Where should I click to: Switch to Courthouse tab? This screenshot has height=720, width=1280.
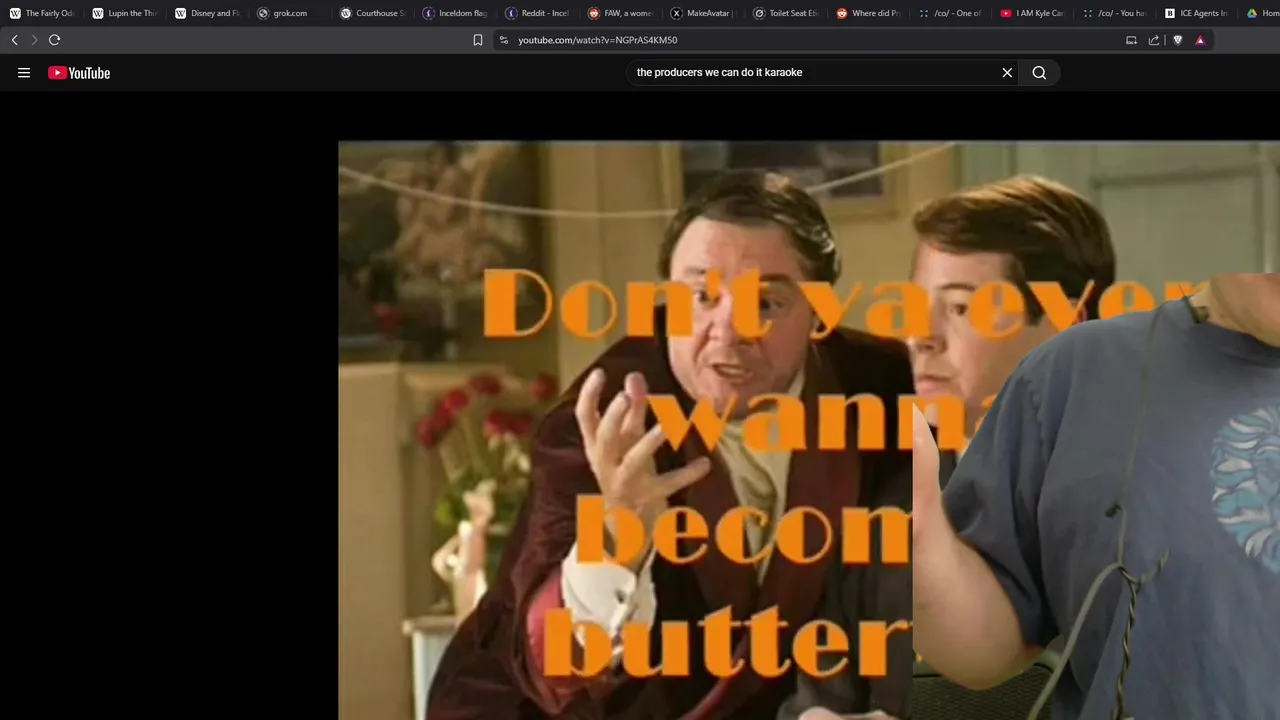[x=373, y=13]
